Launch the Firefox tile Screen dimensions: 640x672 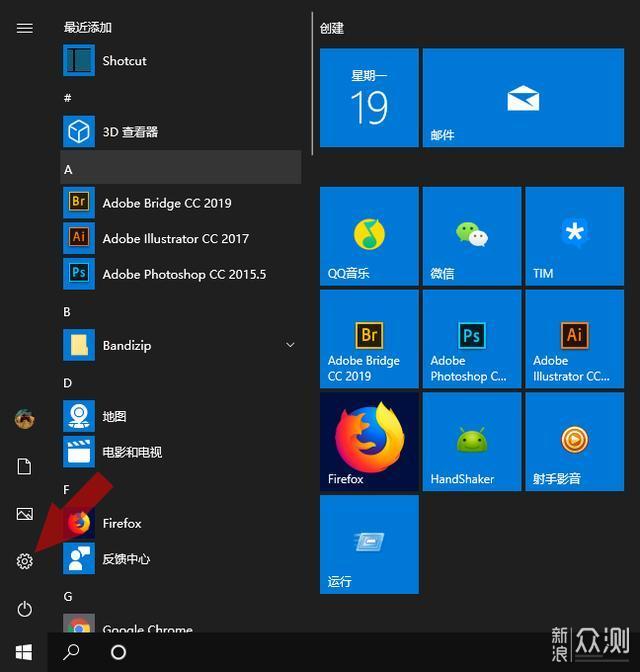tap(369, 442)
